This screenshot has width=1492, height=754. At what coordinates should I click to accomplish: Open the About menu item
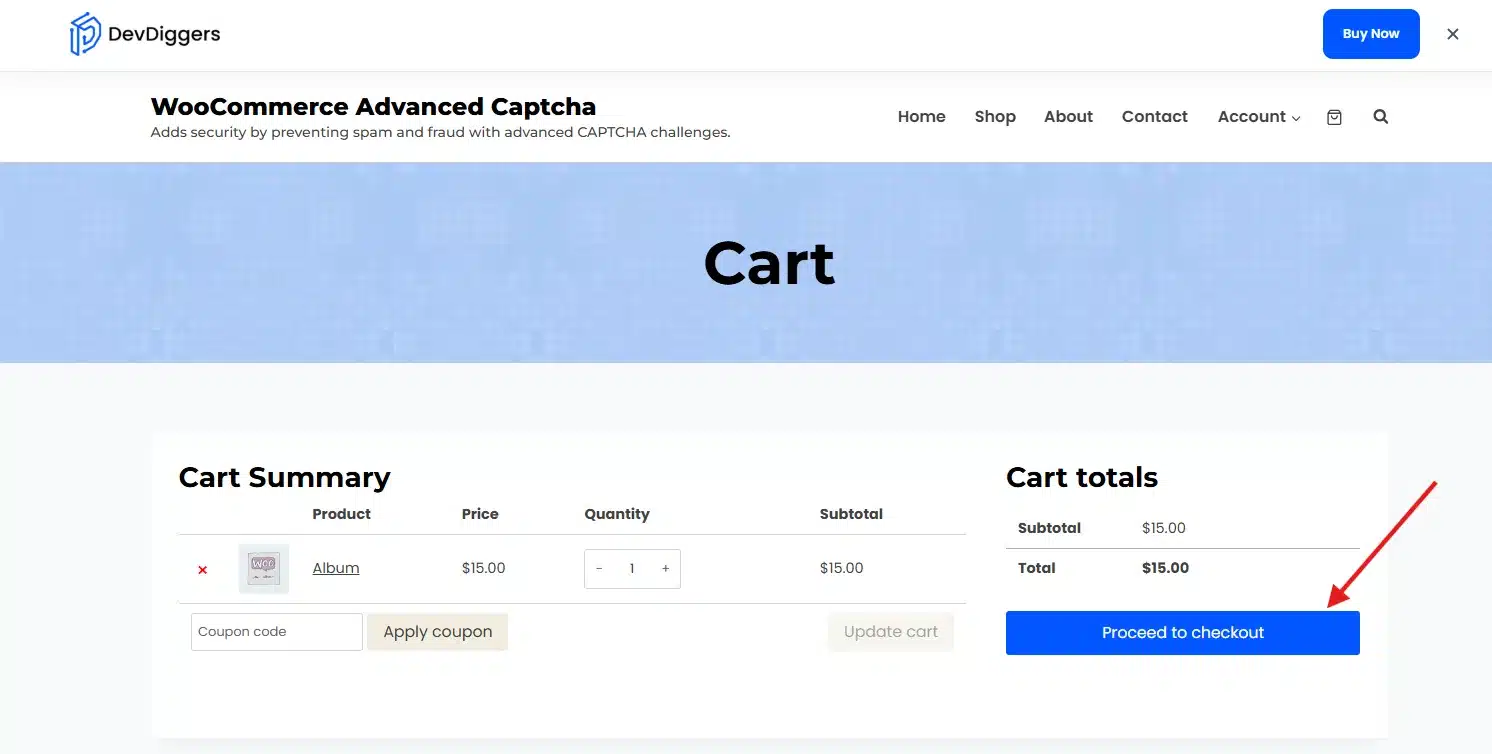(1068, 117)
